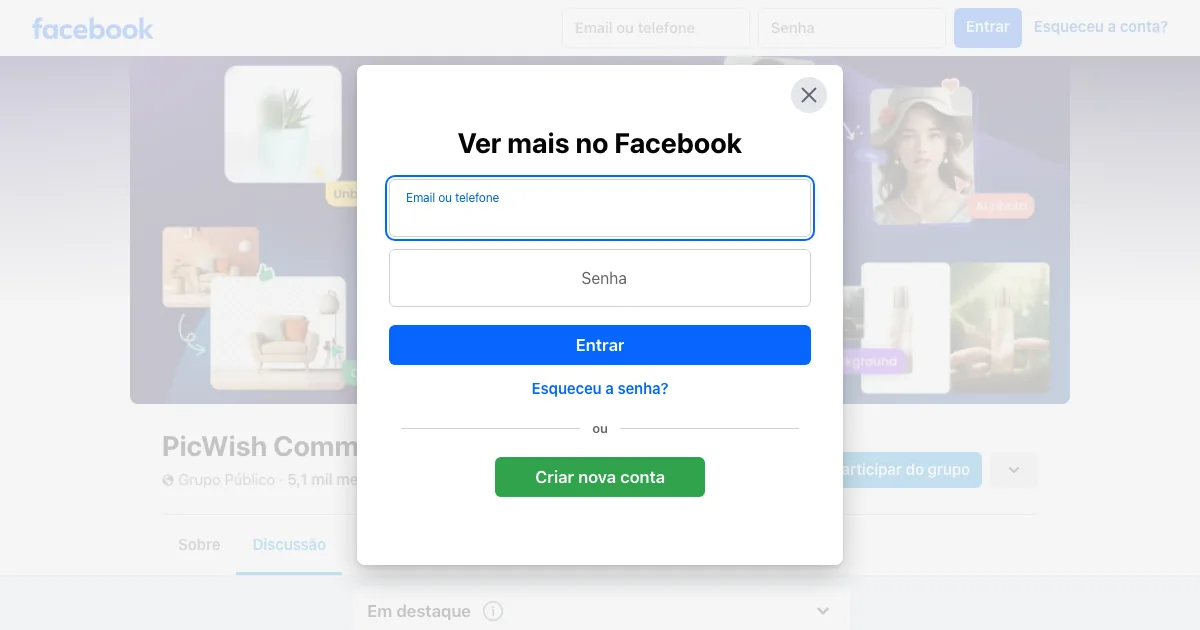Click the Senha field in the dialog
The height and width of the screenshot is (630, 1200).
[x=600, y=278]
